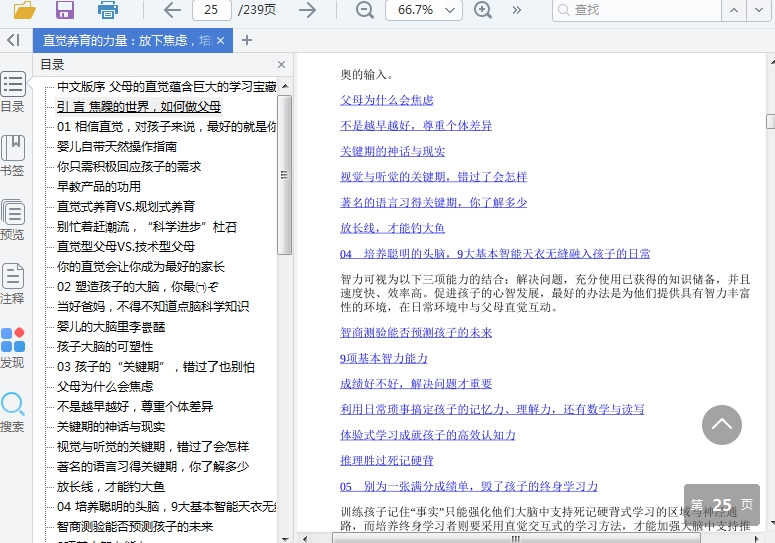Select outline entry 中文版序 父母的直觉蕴含巨大的学习宝藏
775x543 pixels.
(167, 87)
